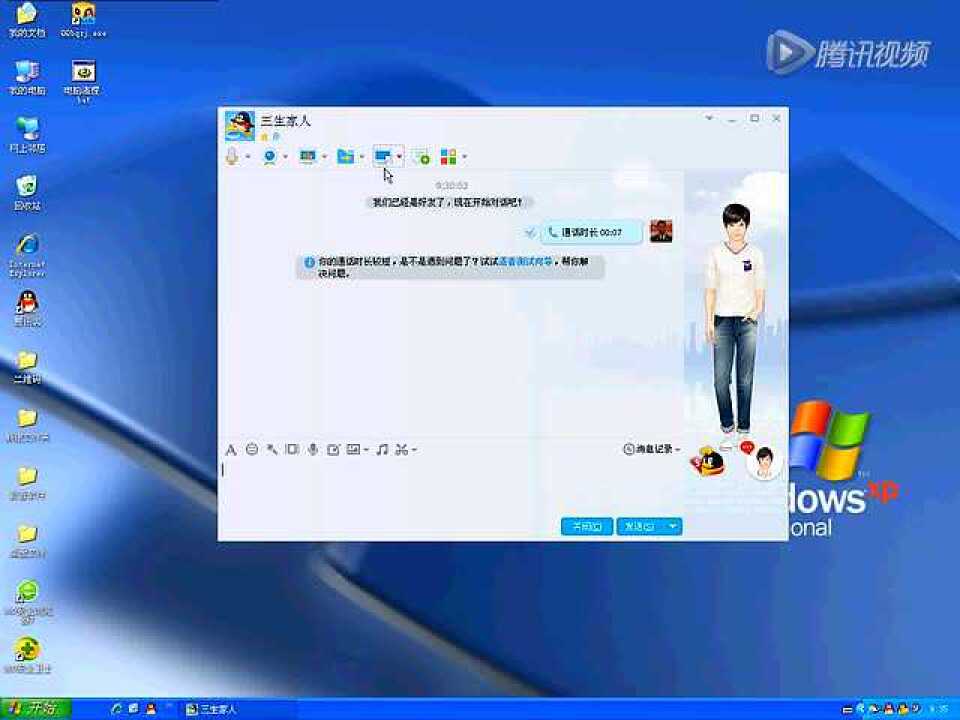This screenshot has width=960, height=720.
Task: Expand remote desktop red dropdown arrow
Action: pyautogui.click(x=399, y=157)
